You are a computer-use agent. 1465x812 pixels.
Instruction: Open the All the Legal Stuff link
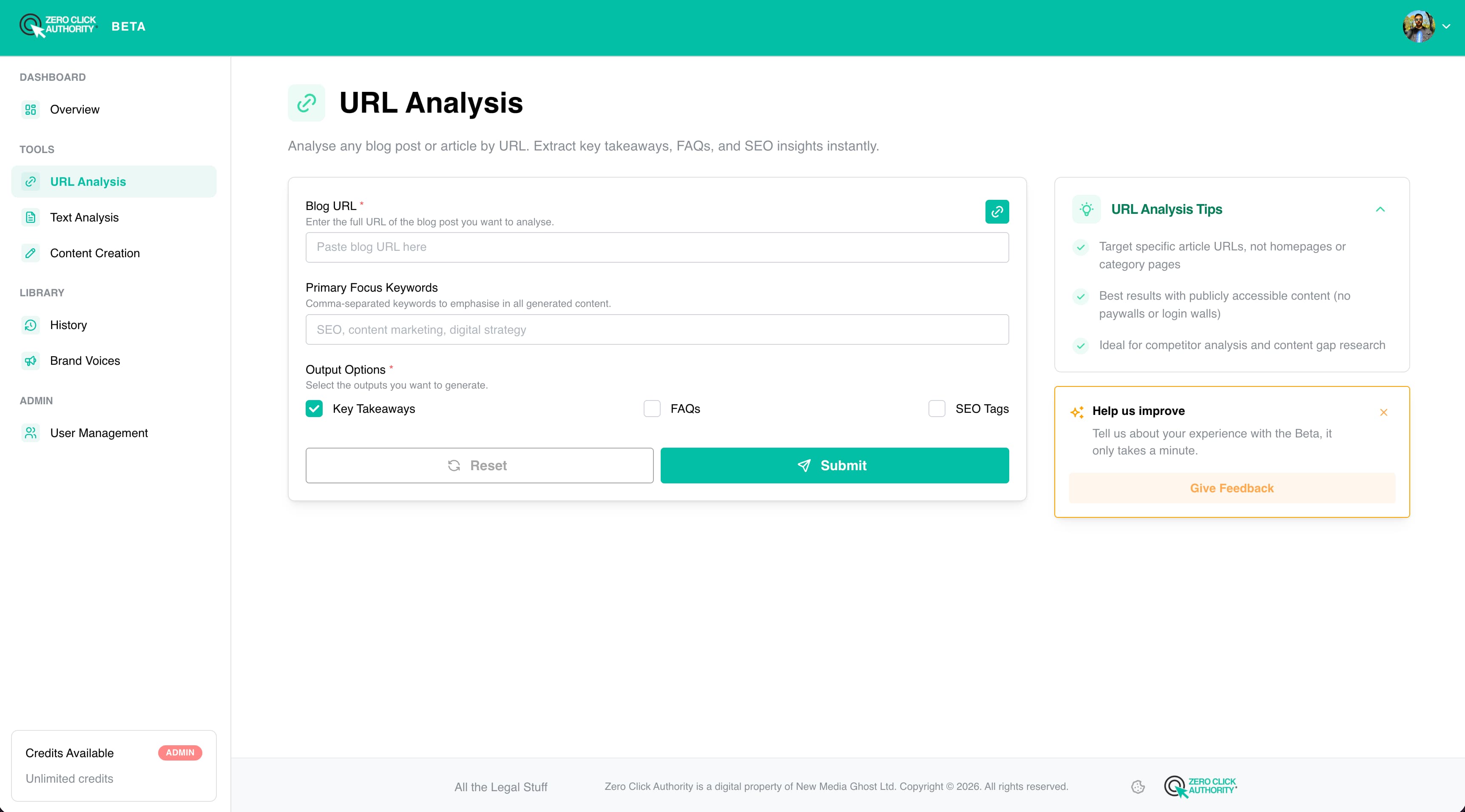tap(500, 786)
